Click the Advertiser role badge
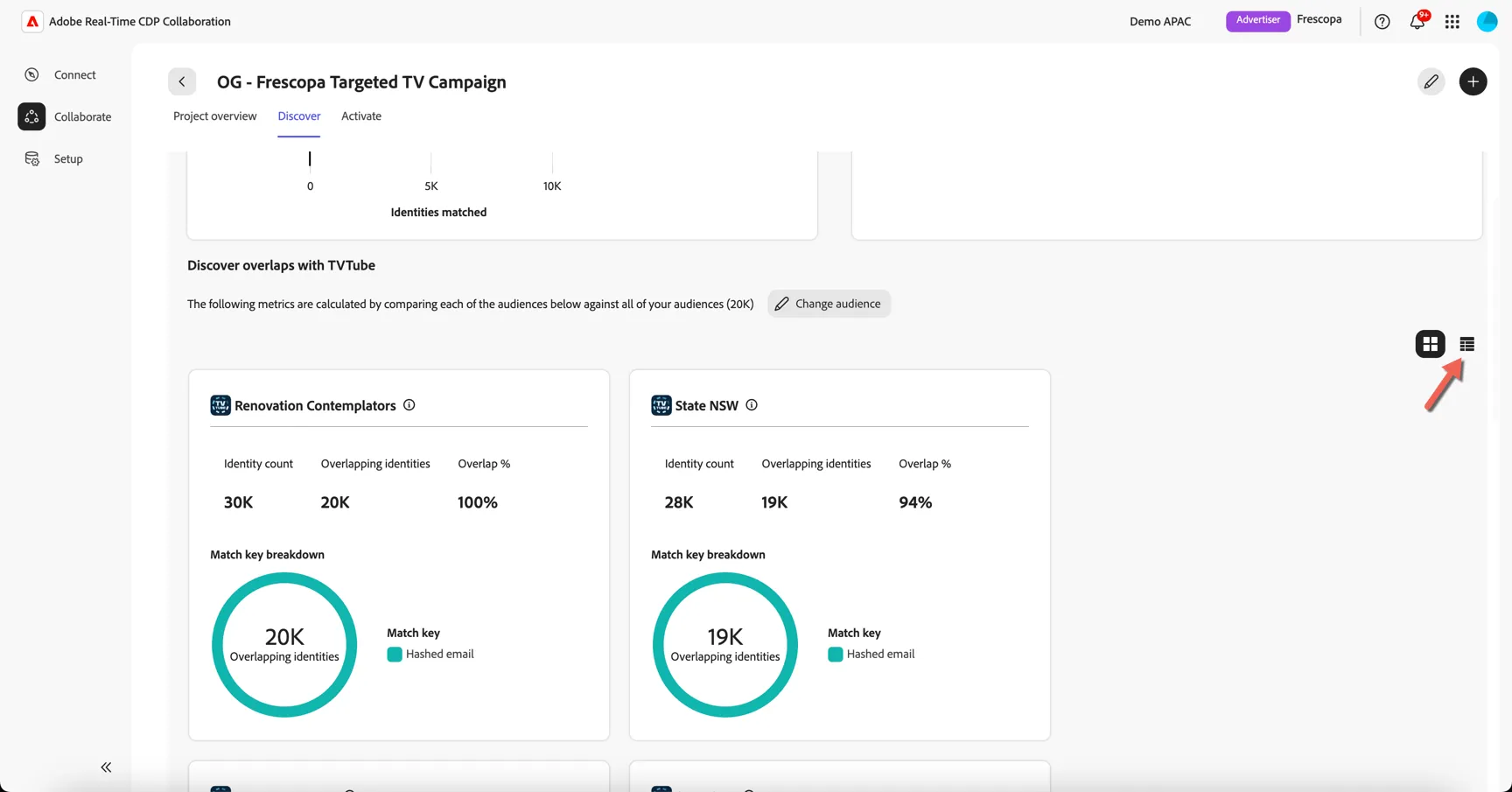Viewport: 1512px width, 792px height. pos(1257,20)
